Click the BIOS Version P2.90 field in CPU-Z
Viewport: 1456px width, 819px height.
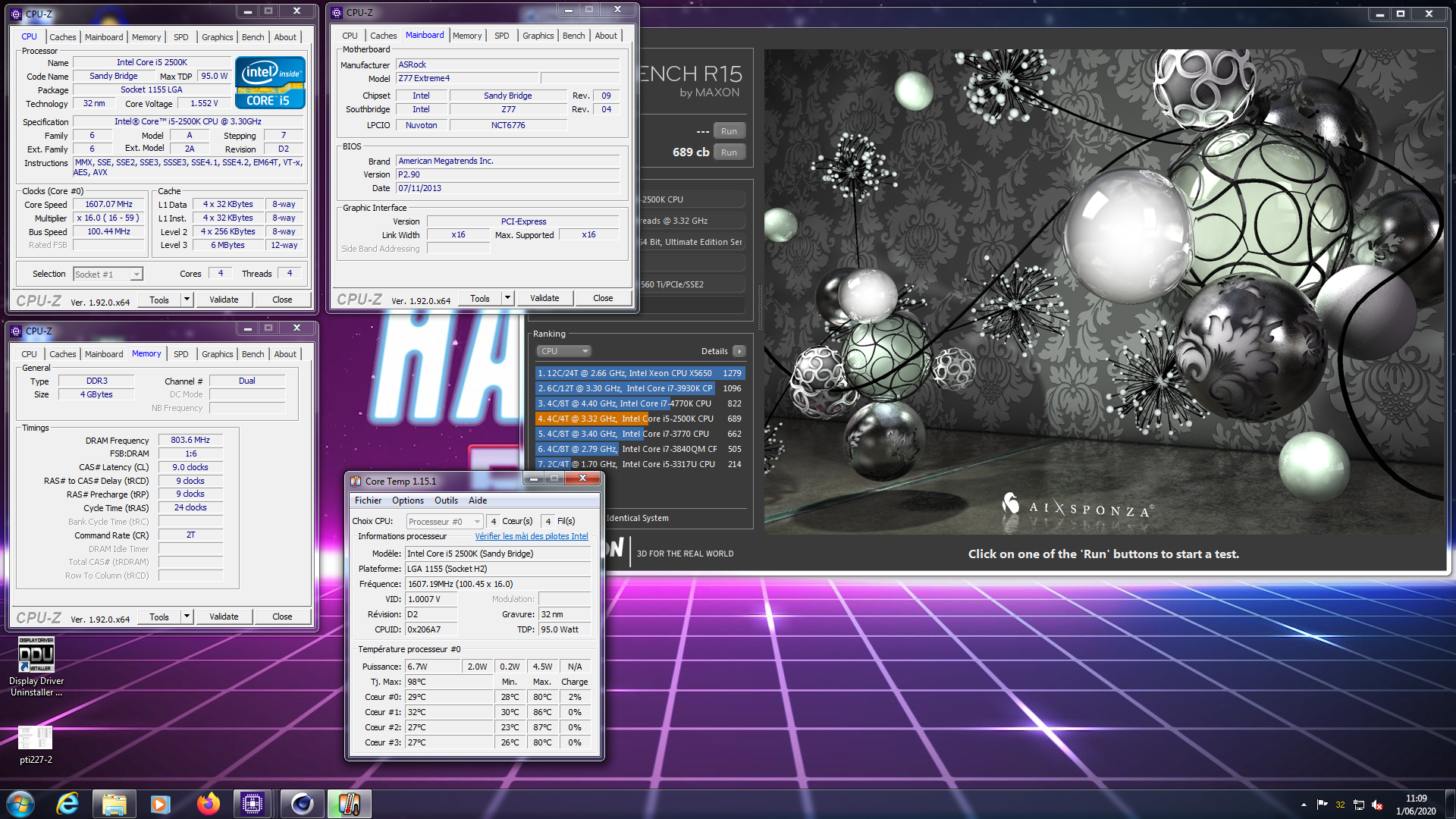(507, 174)
